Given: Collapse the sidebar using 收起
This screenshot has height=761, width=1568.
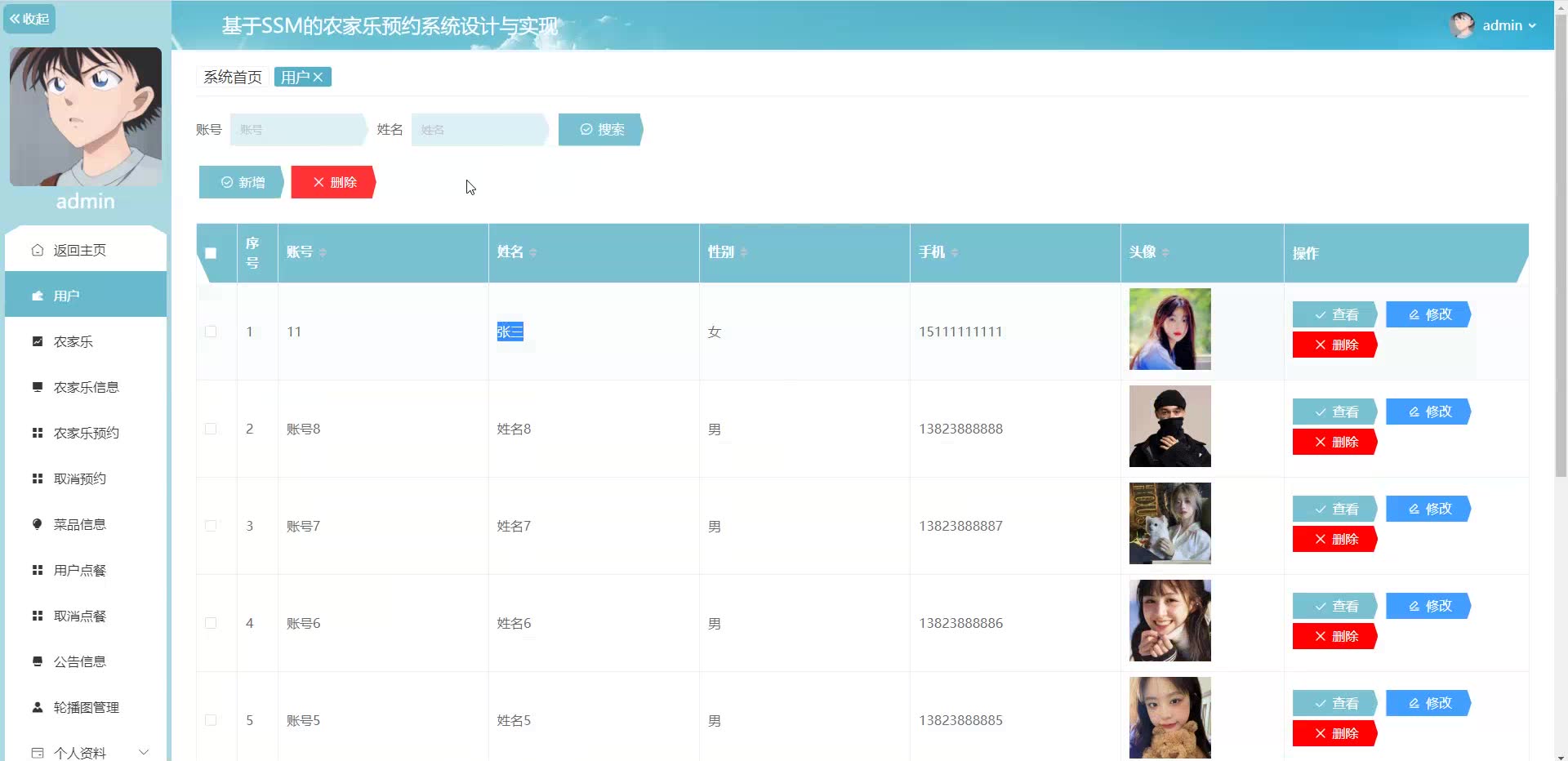Looking at the screenshot, I should [x=30, y=18].
